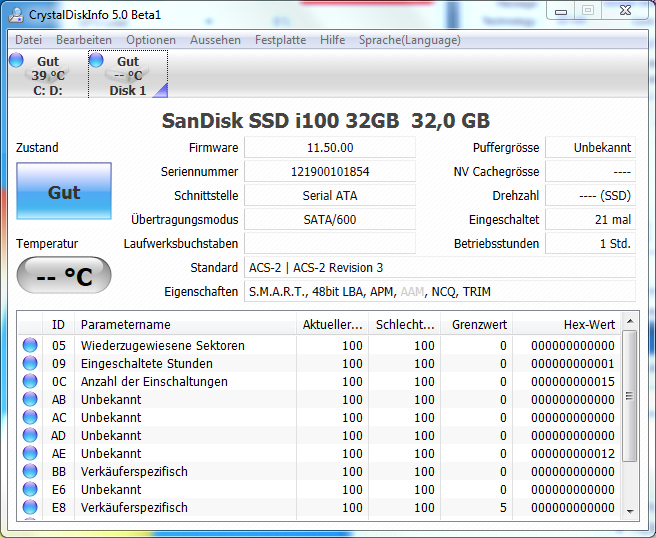Select the Anzahl der Einschaltungen parameter name
The image size is (656, 538).
coord(154,382)
